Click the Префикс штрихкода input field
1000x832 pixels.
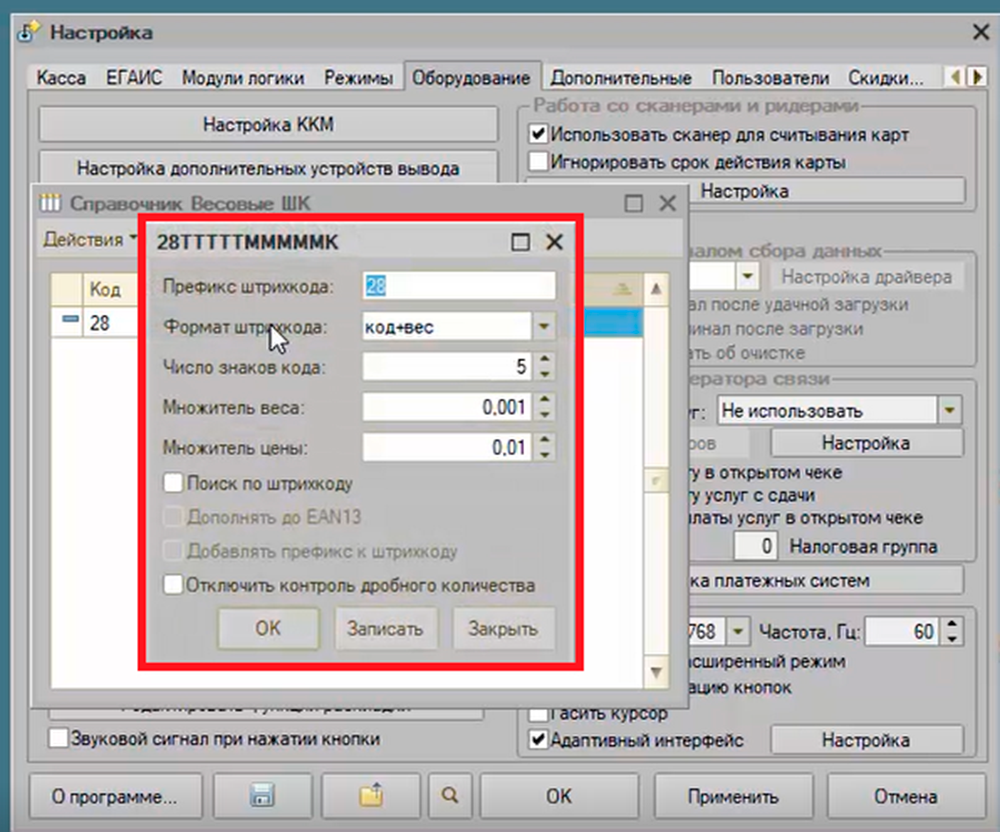point(458,286)
